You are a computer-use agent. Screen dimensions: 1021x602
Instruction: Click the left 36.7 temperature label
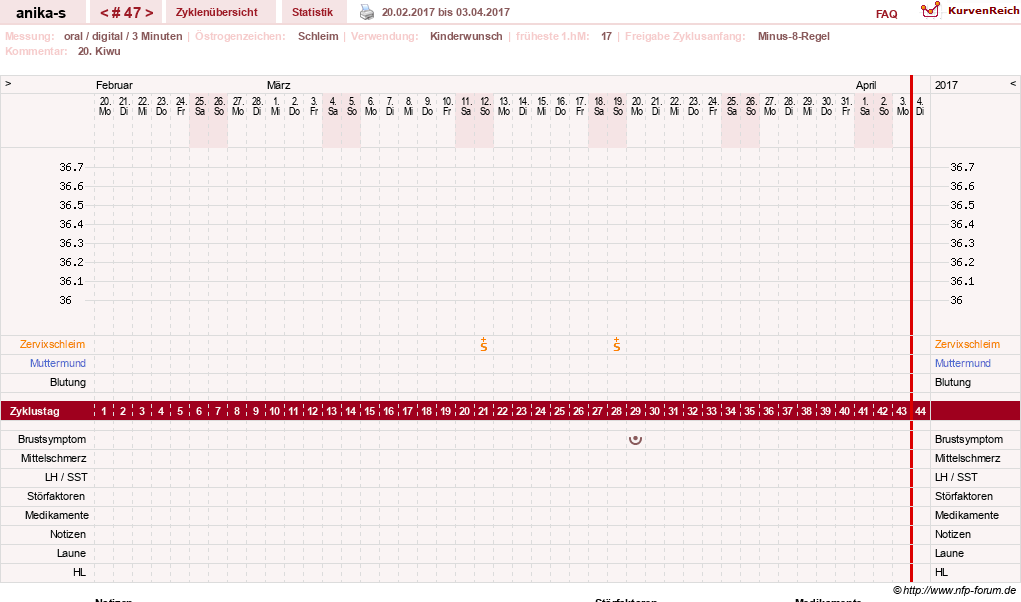[72, 167]
